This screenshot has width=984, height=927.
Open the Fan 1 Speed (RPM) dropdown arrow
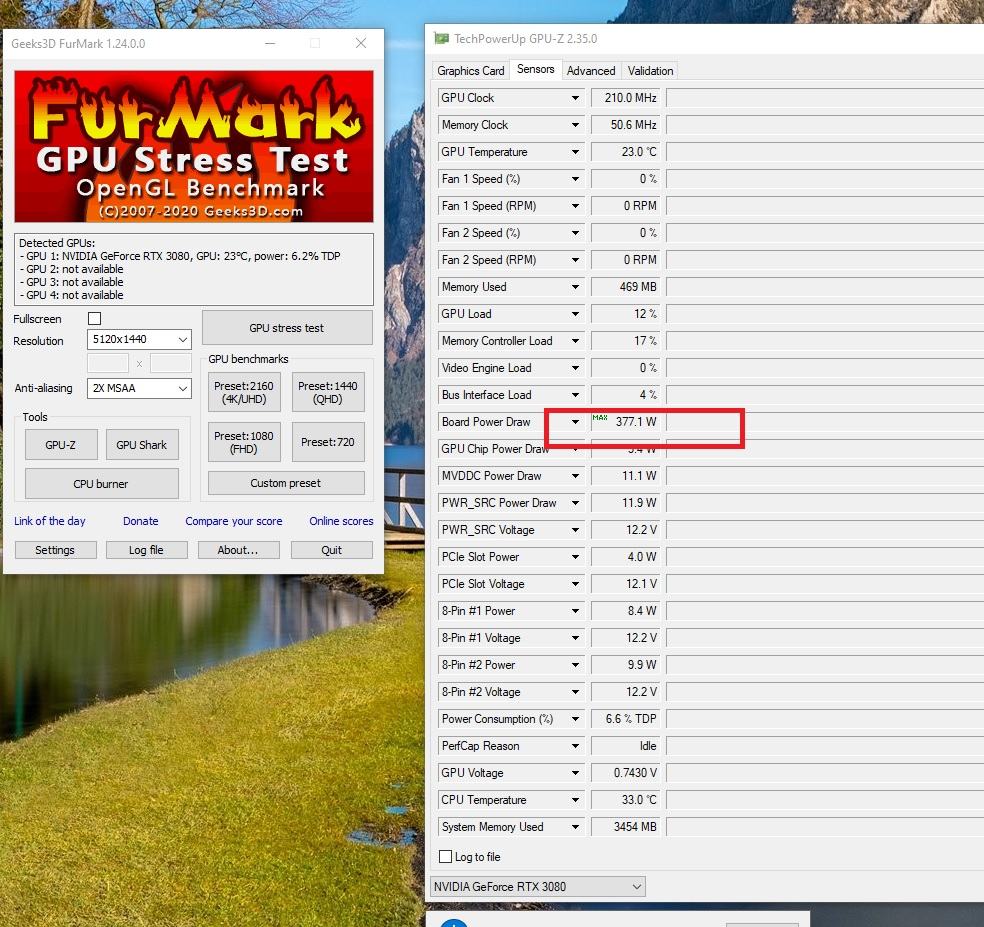575,206
